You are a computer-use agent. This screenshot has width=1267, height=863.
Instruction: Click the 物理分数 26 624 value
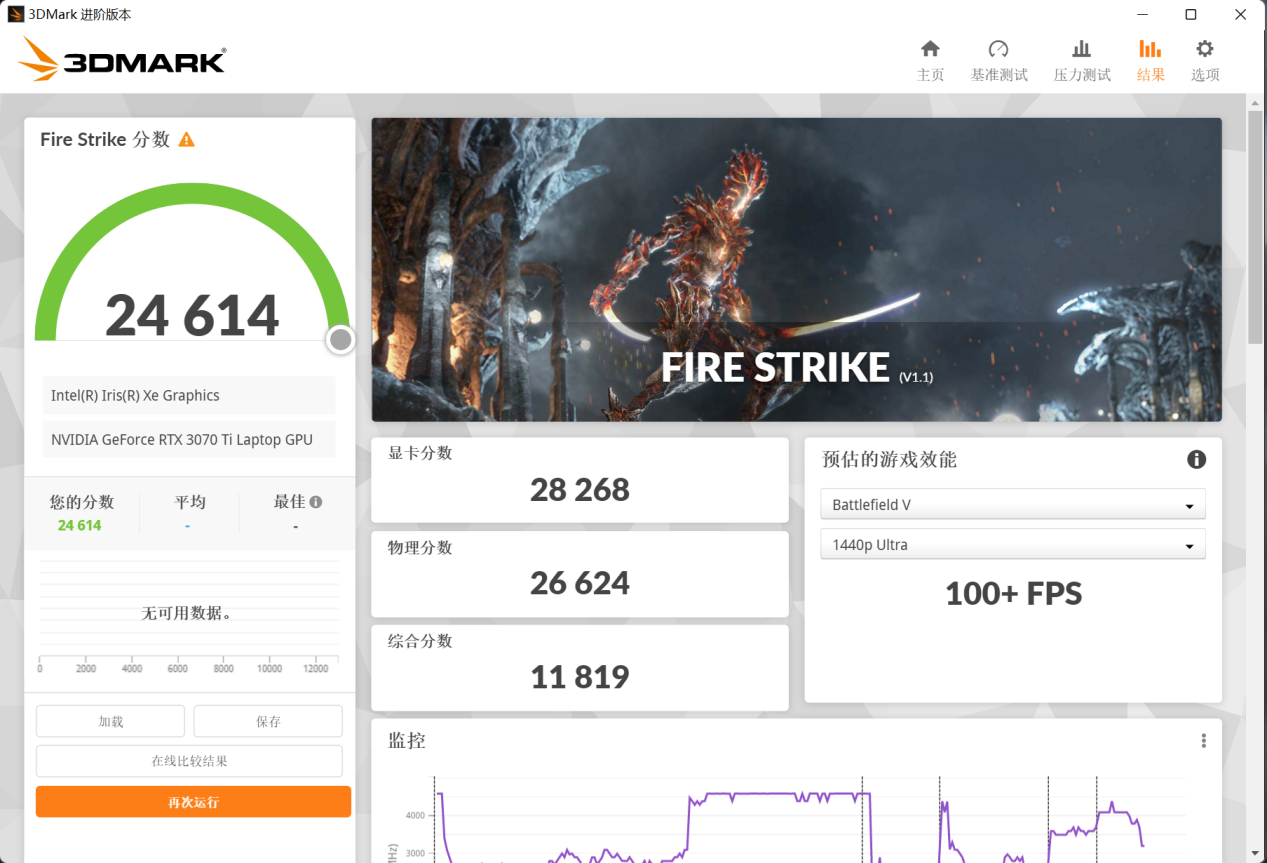[x=580, y=583]
